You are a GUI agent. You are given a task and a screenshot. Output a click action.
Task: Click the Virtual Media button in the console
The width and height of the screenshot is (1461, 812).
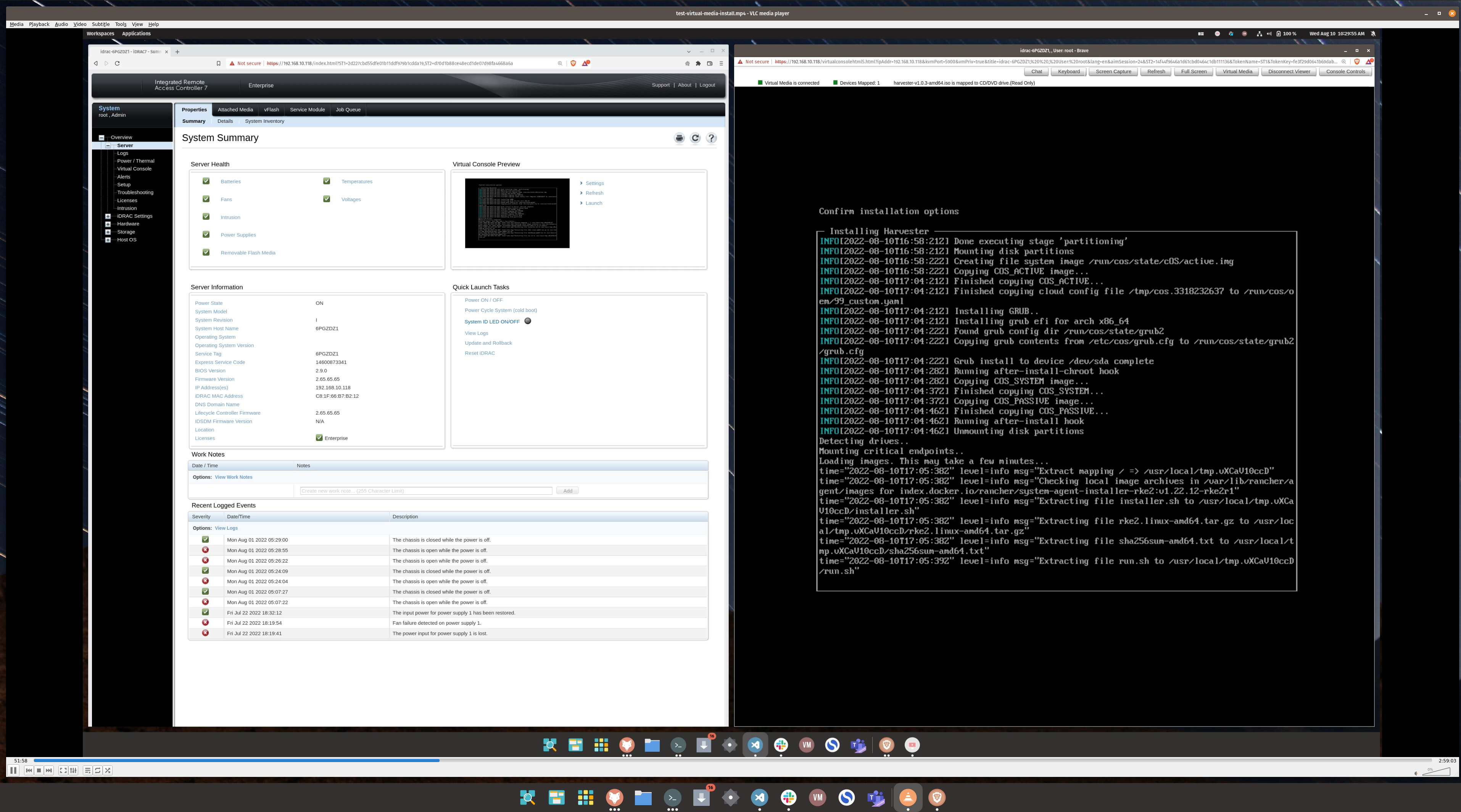pos(1236,71)
